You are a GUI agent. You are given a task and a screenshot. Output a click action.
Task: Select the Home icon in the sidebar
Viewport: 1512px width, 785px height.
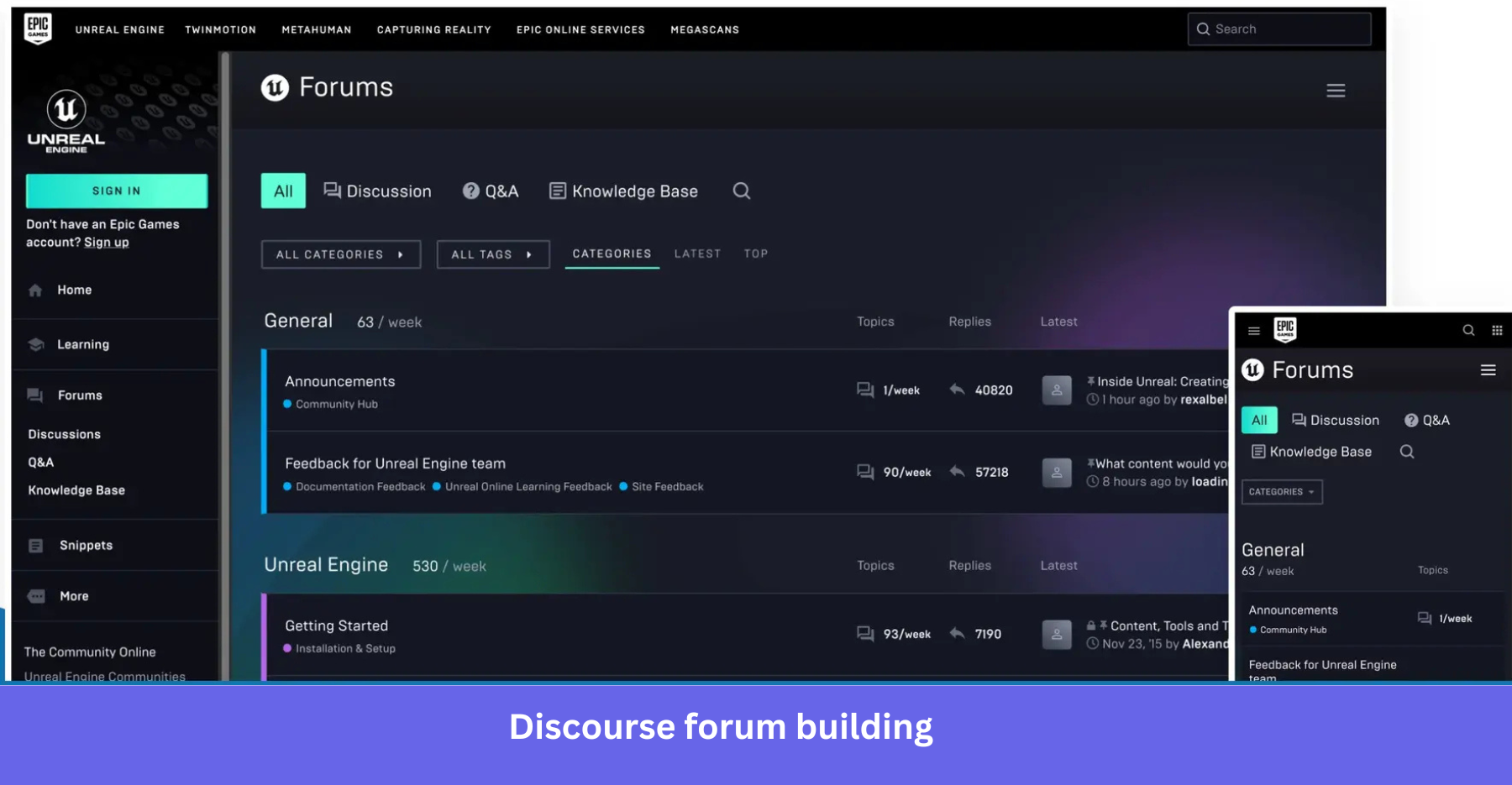click(35, 289)
